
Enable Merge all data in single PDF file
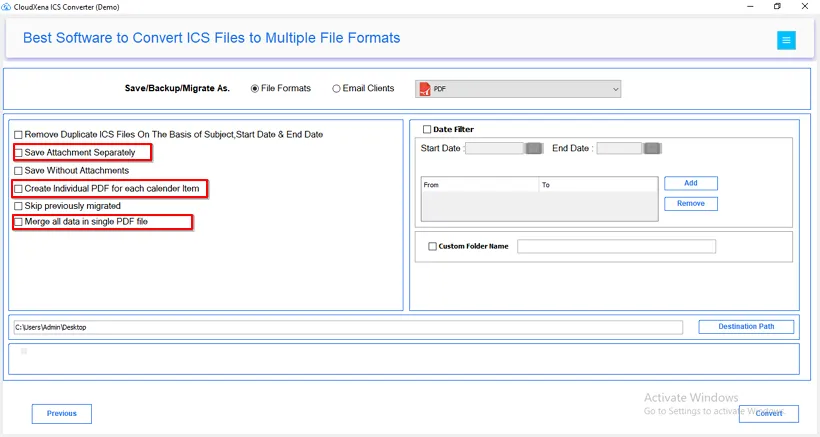pyautogui.click(x=18, y=222)
